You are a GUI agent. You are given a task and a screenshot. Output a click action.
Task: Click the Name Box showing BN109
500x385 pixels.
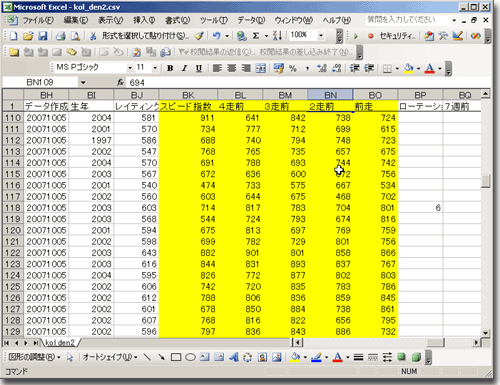(x=40, y=82)
